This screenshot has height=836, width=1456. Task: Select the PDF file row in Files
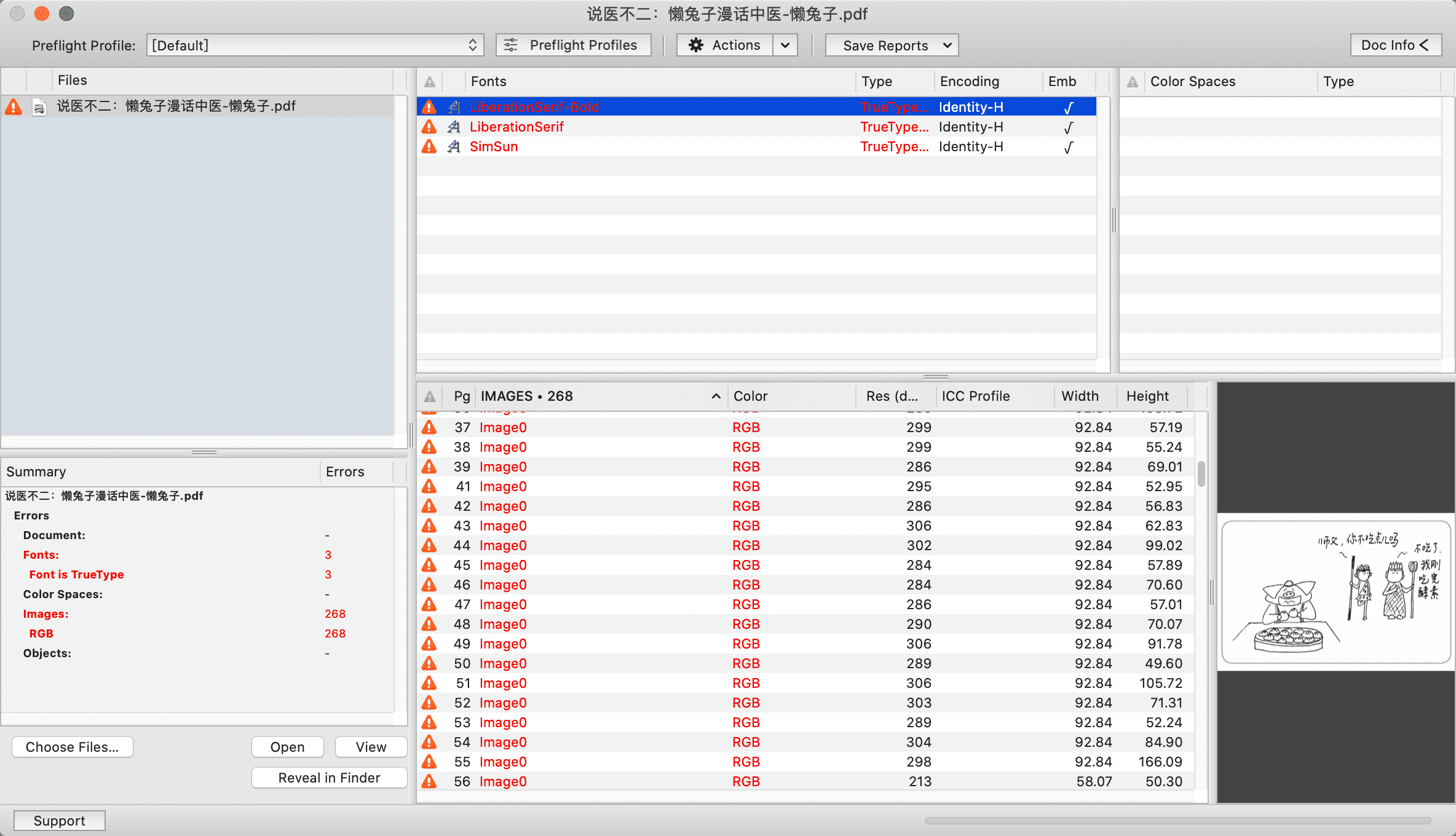pos(198,107)
